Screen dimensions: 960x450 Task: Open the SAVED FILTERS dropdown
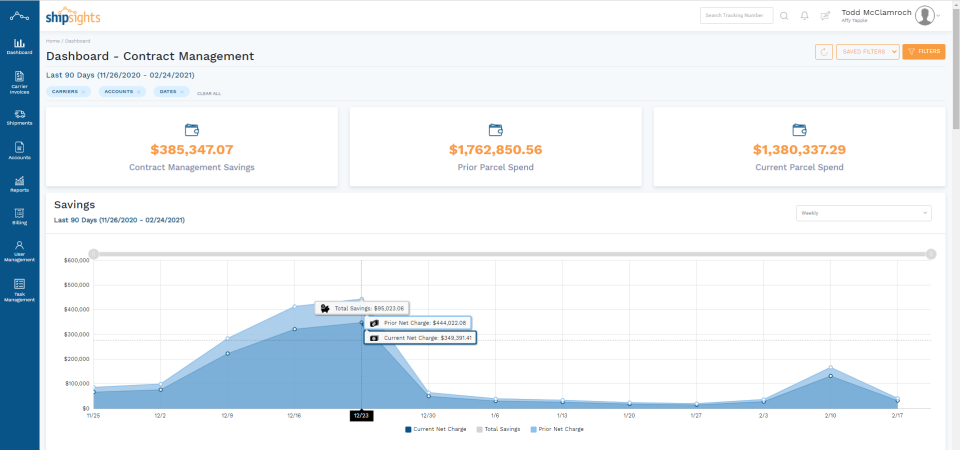tap(868, 52)
